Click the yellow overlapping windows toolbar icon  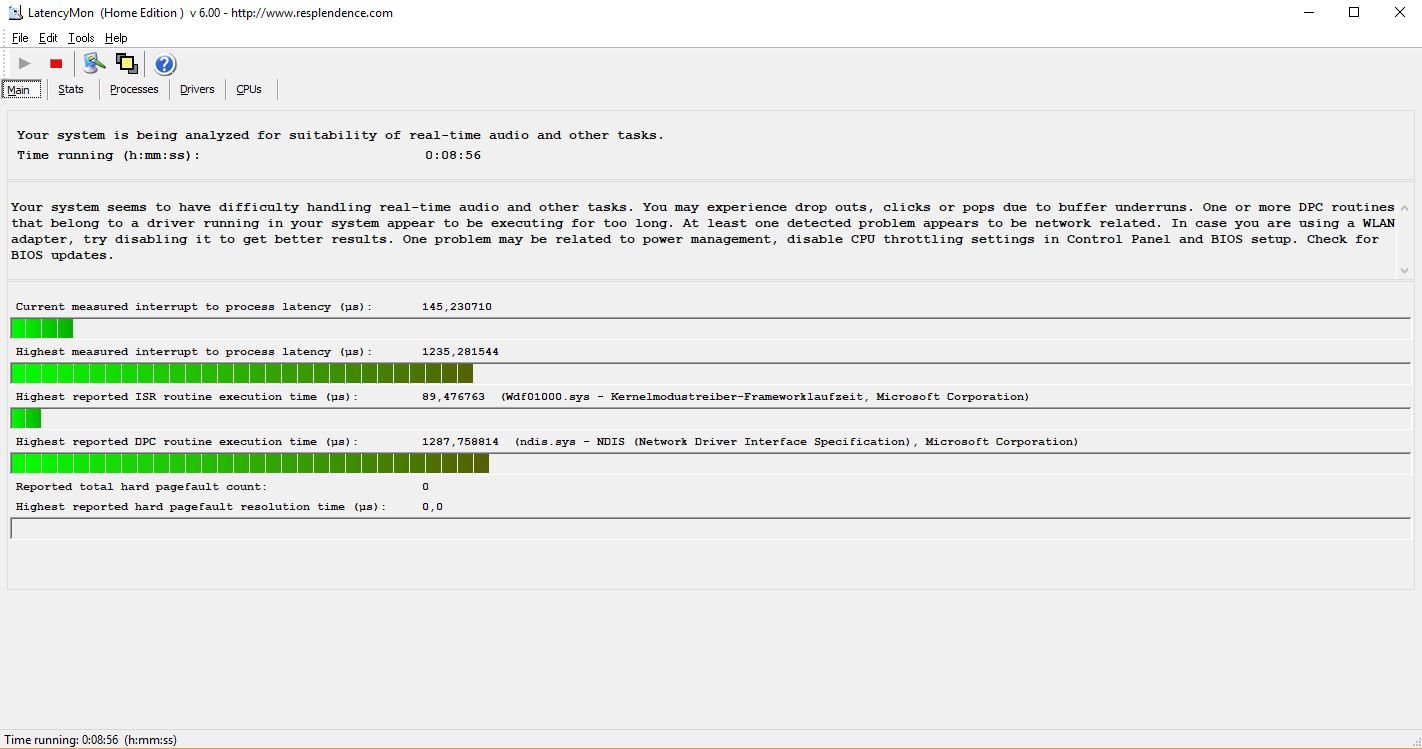pos(127,64)
